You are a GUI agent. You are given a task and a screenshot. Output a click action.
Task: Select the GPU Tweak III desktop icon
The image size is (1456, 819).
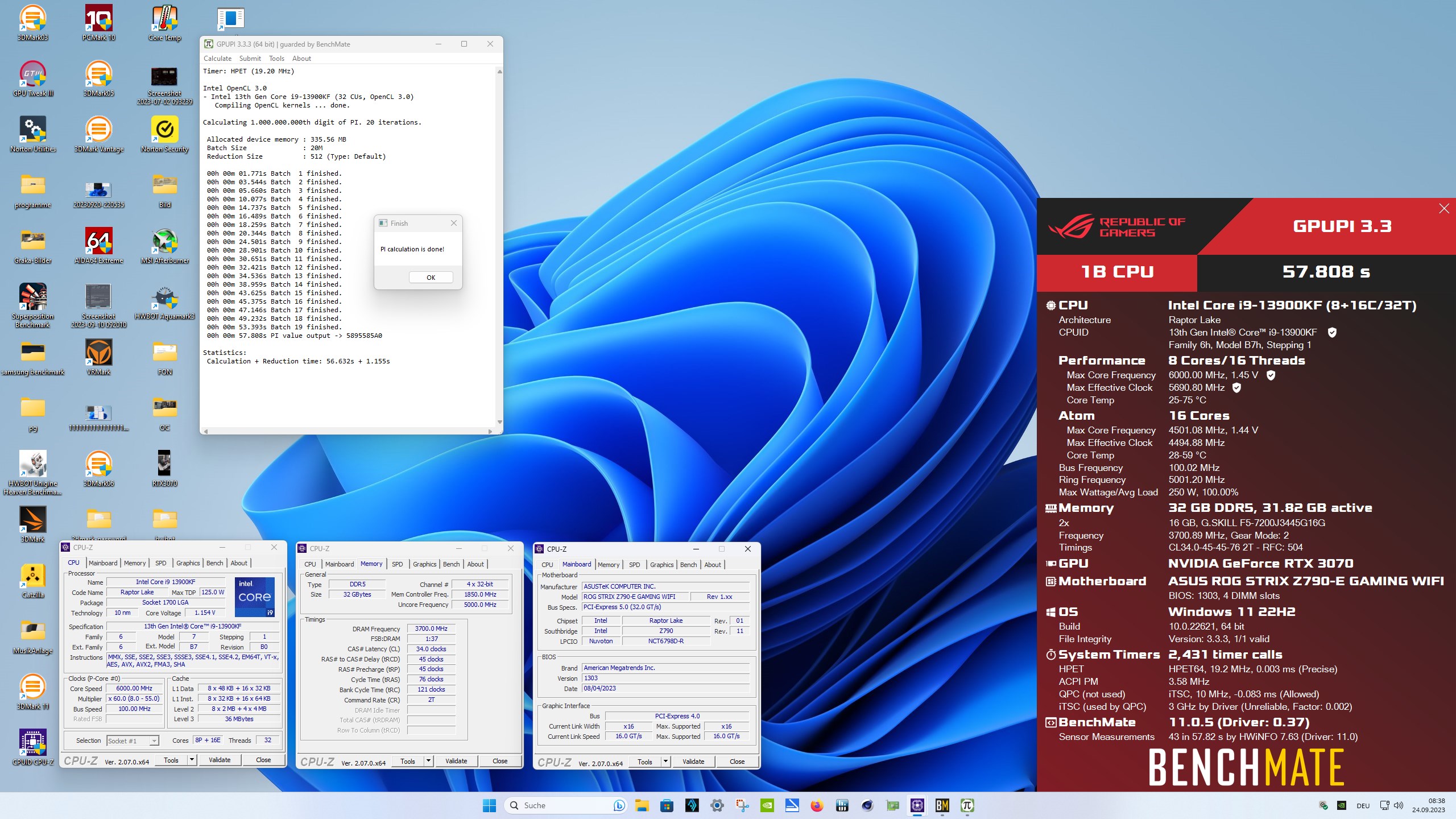coord(32,78)
